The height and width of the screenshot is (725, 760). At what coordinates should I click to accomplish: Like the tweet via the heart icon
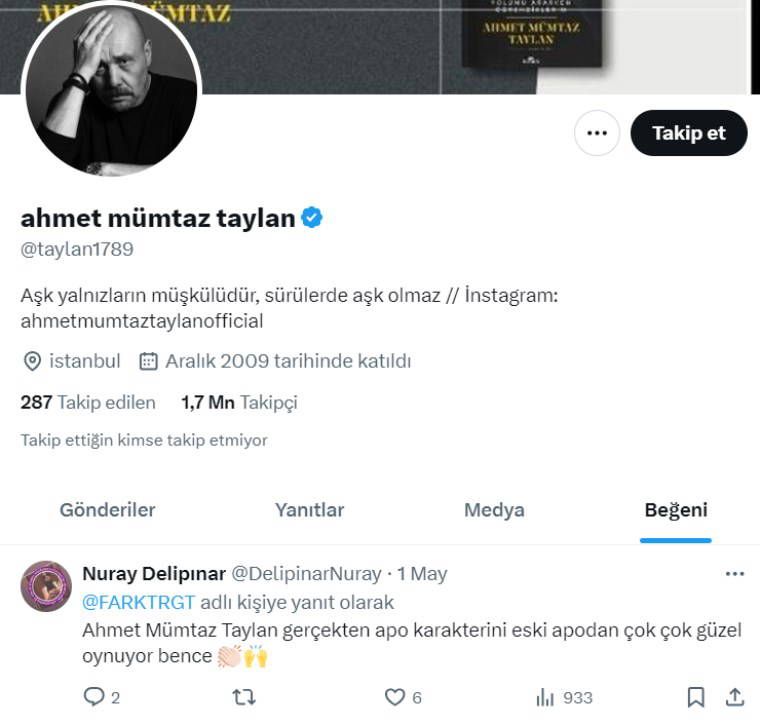[396, 697]
